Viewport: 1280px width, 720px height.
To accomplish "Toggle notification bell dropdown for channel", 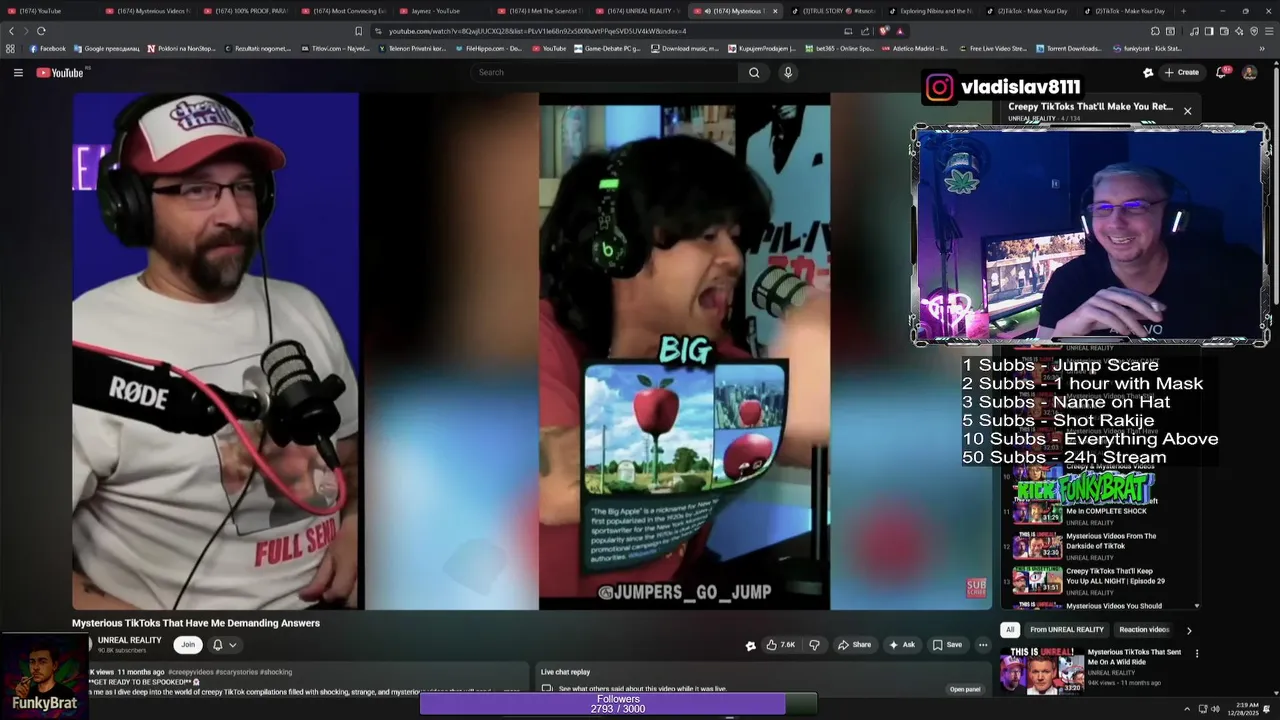I will click(224, 645).
